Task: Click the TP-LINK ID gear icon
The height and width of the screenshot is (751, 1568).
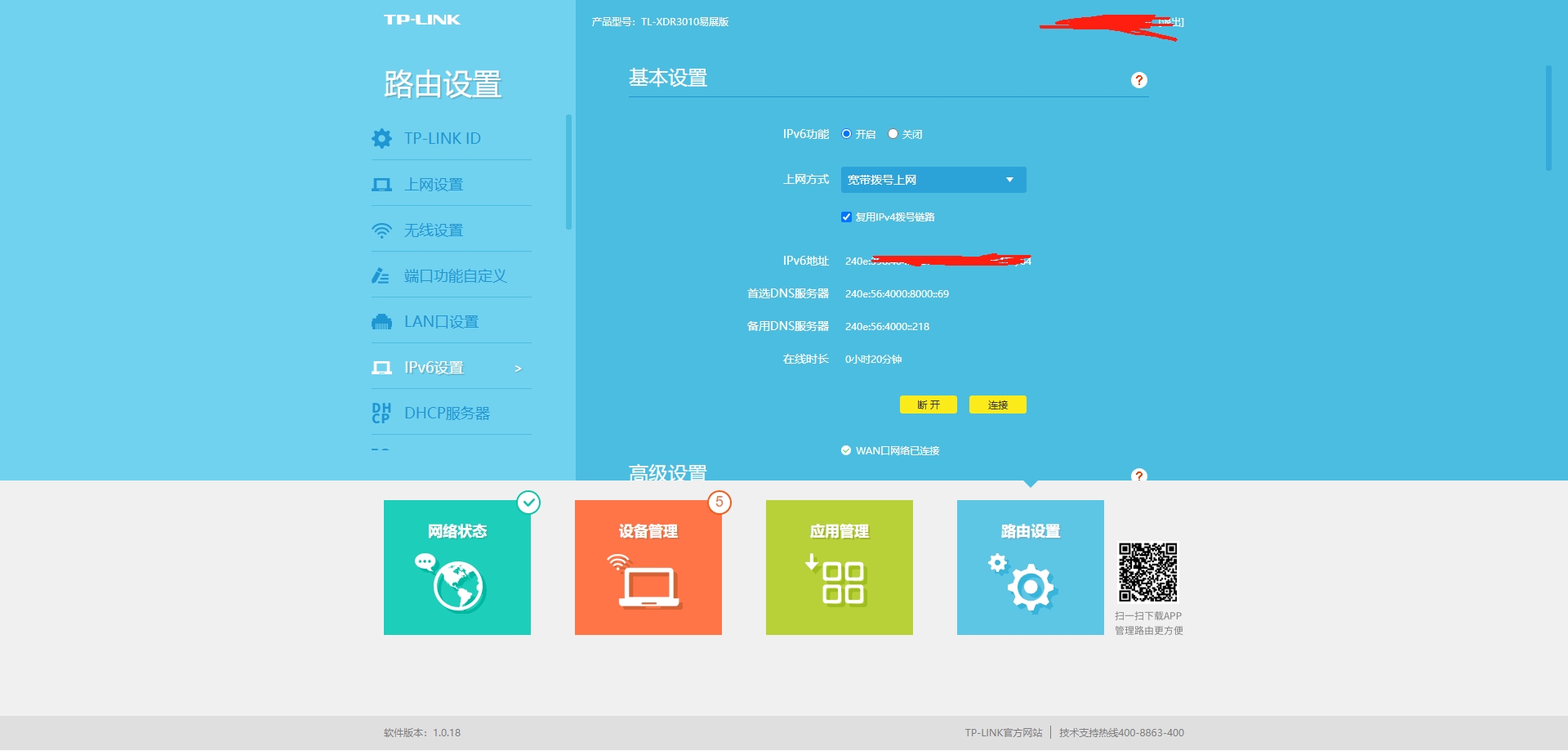Action: click(381, 138)
